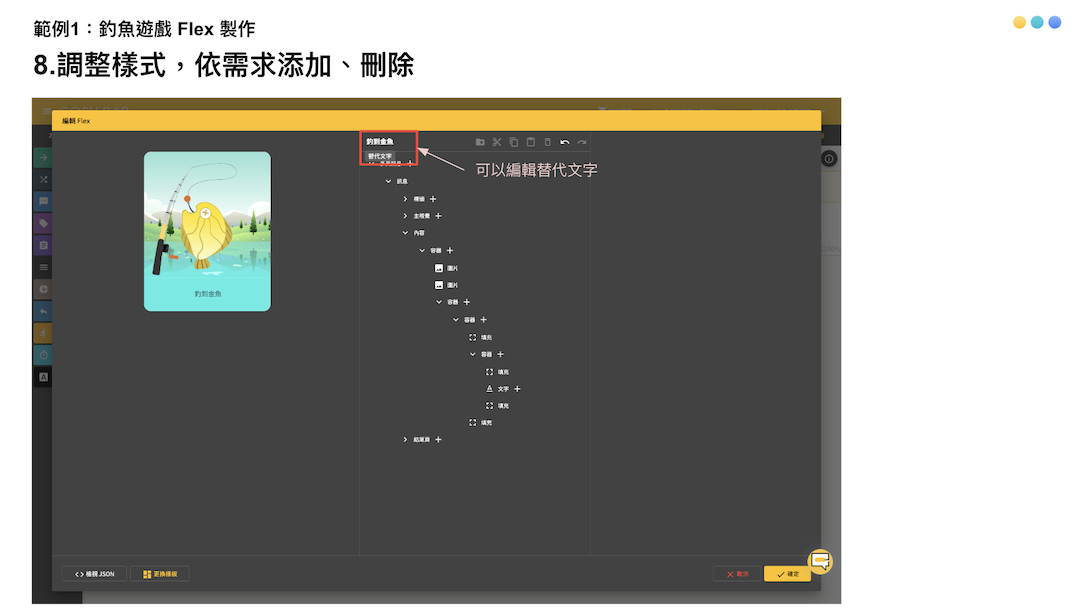This screenshot has width=1080, height=616.
Task: Click the info circle icon behind the dialog
Action: (x=829, y=159)
